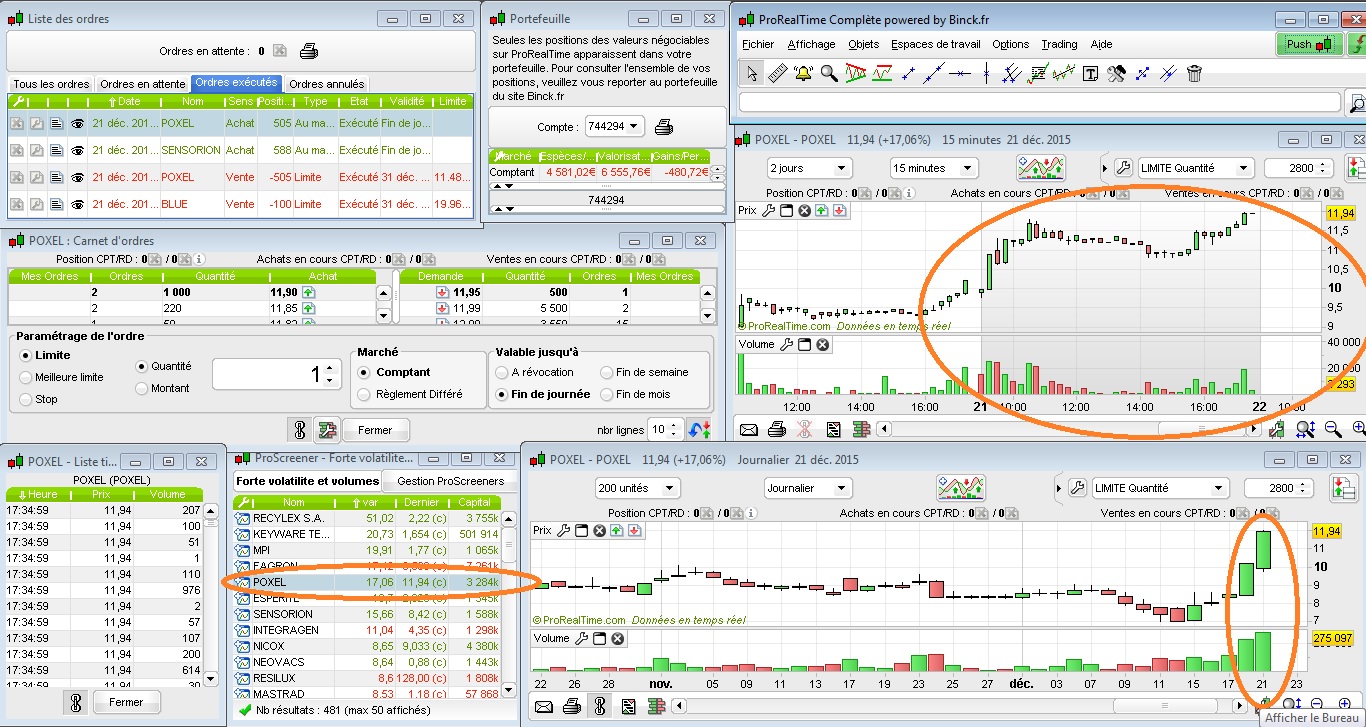
Task: Open indicators icon on the Journalier chart
Action: click(x=961, y=488)
